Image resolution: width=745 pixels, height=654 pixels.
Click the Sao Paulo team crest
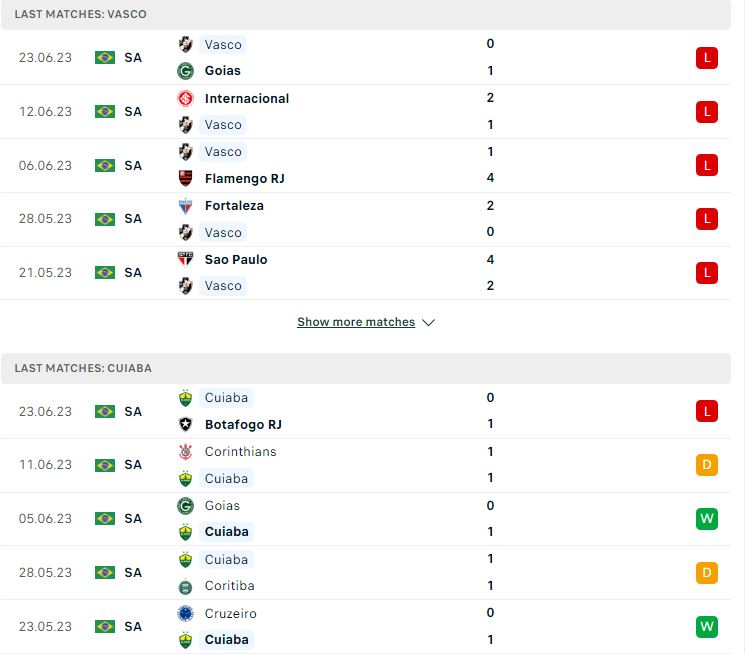point(185,260)
